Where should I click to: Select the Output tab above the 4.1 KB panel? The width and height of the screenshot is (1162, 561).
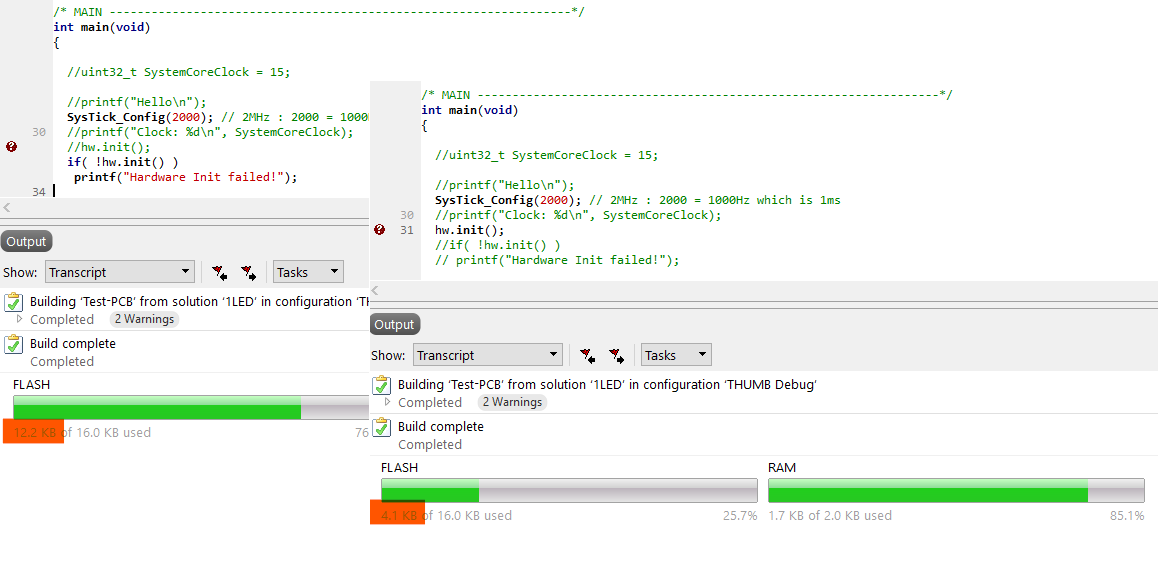coord(394,324)
